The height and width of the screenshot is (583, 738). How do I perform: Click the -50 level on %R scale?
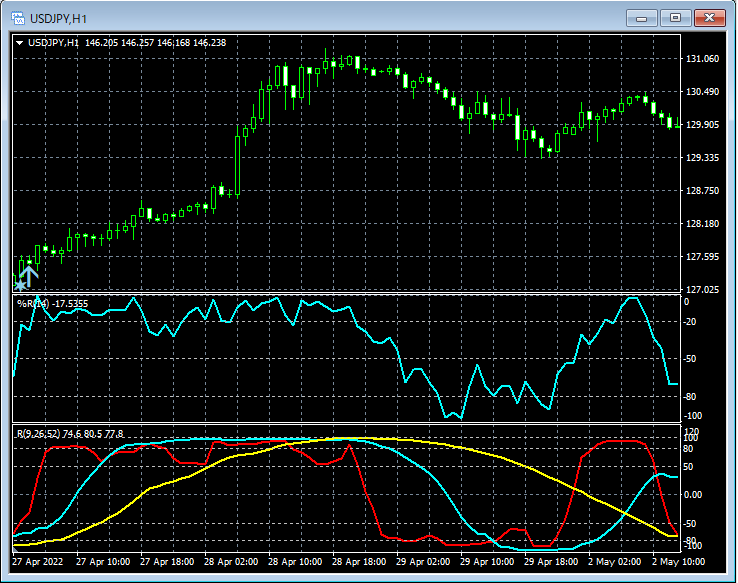(x=690, y=359)
